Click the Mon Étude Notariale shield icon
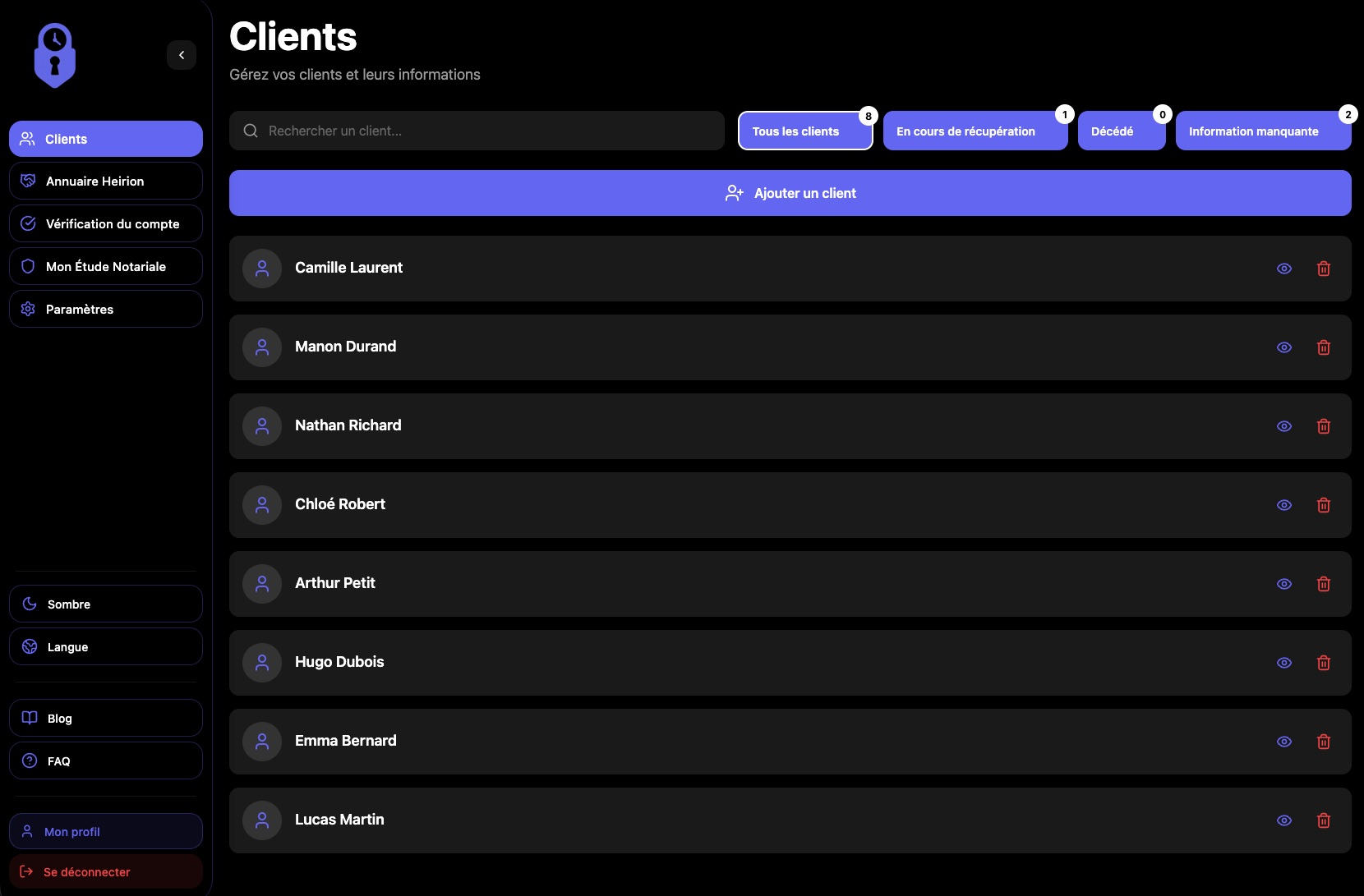Screen dimensions: 1364x896 [x=28, y=266]
